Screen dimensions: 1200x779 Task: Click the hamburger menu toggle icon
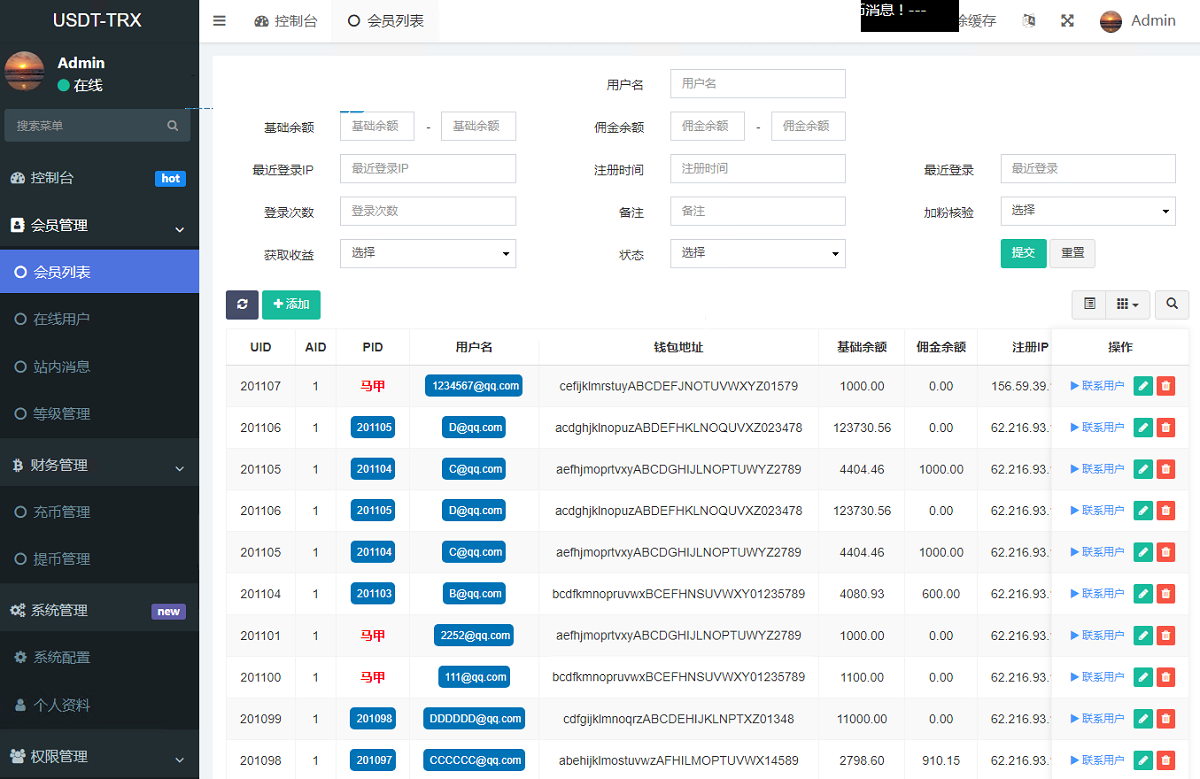click(220, 21)
